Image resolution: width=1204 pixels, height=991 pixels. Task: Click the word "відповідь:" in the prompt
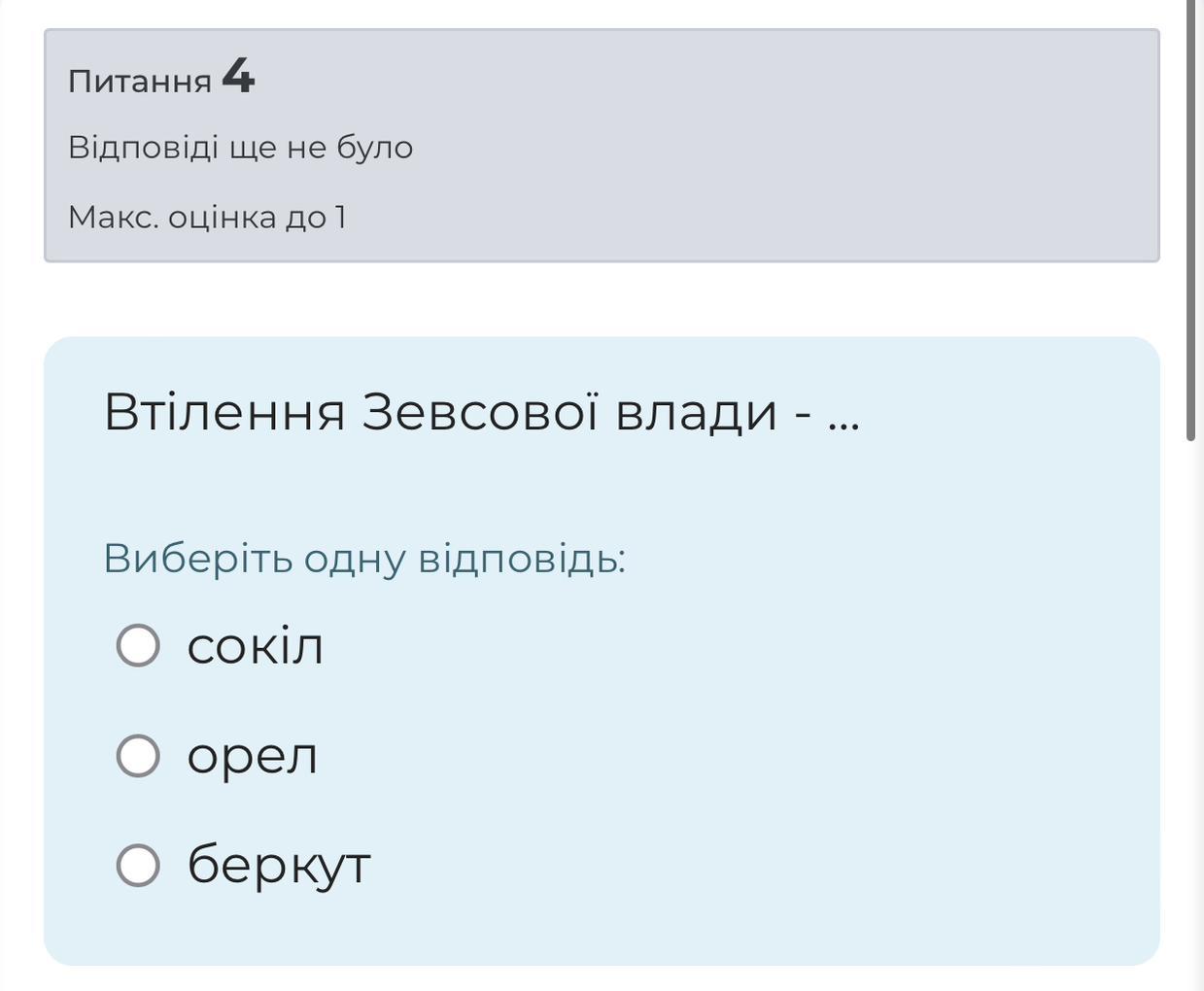(x=522, y=559)
